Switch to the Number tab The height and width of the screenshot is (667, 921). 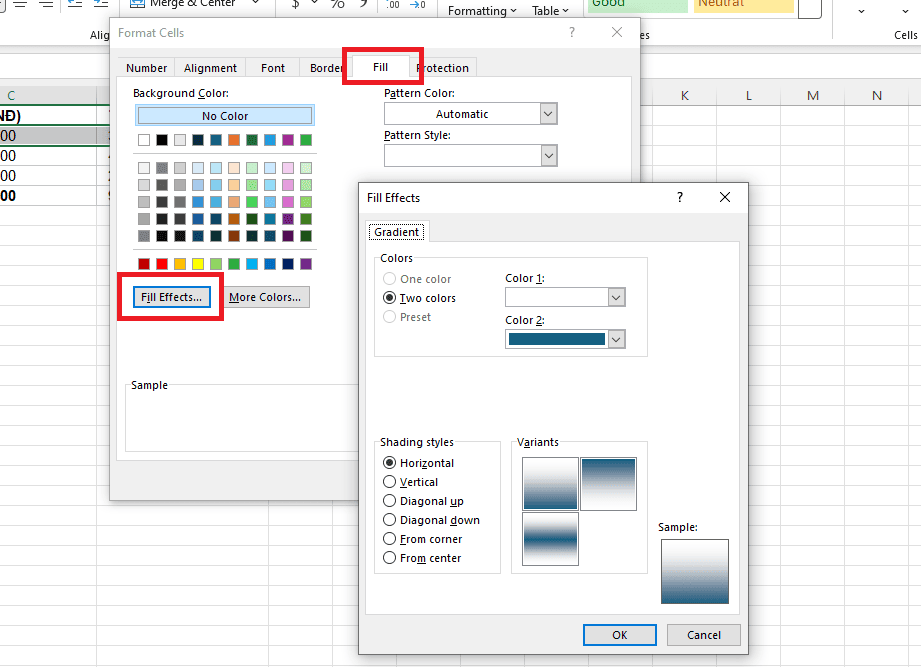point(146,68)
